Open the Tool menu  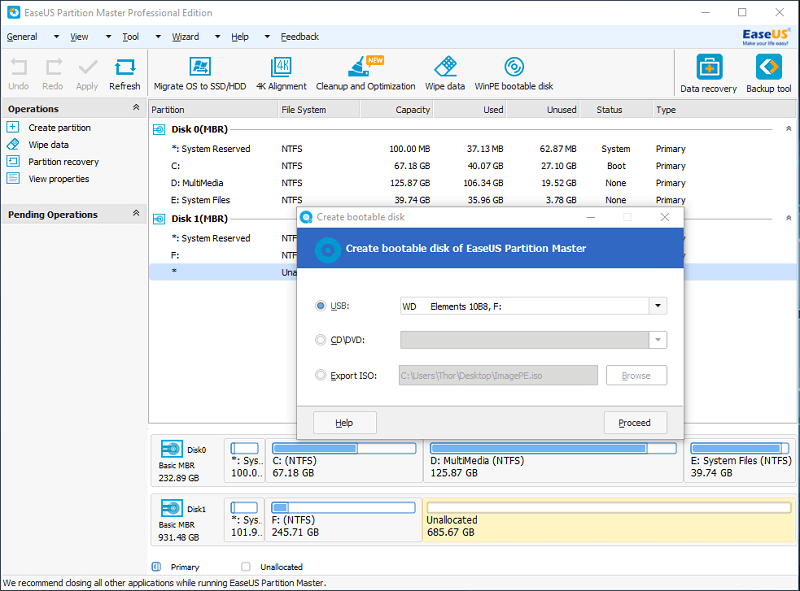131,37
